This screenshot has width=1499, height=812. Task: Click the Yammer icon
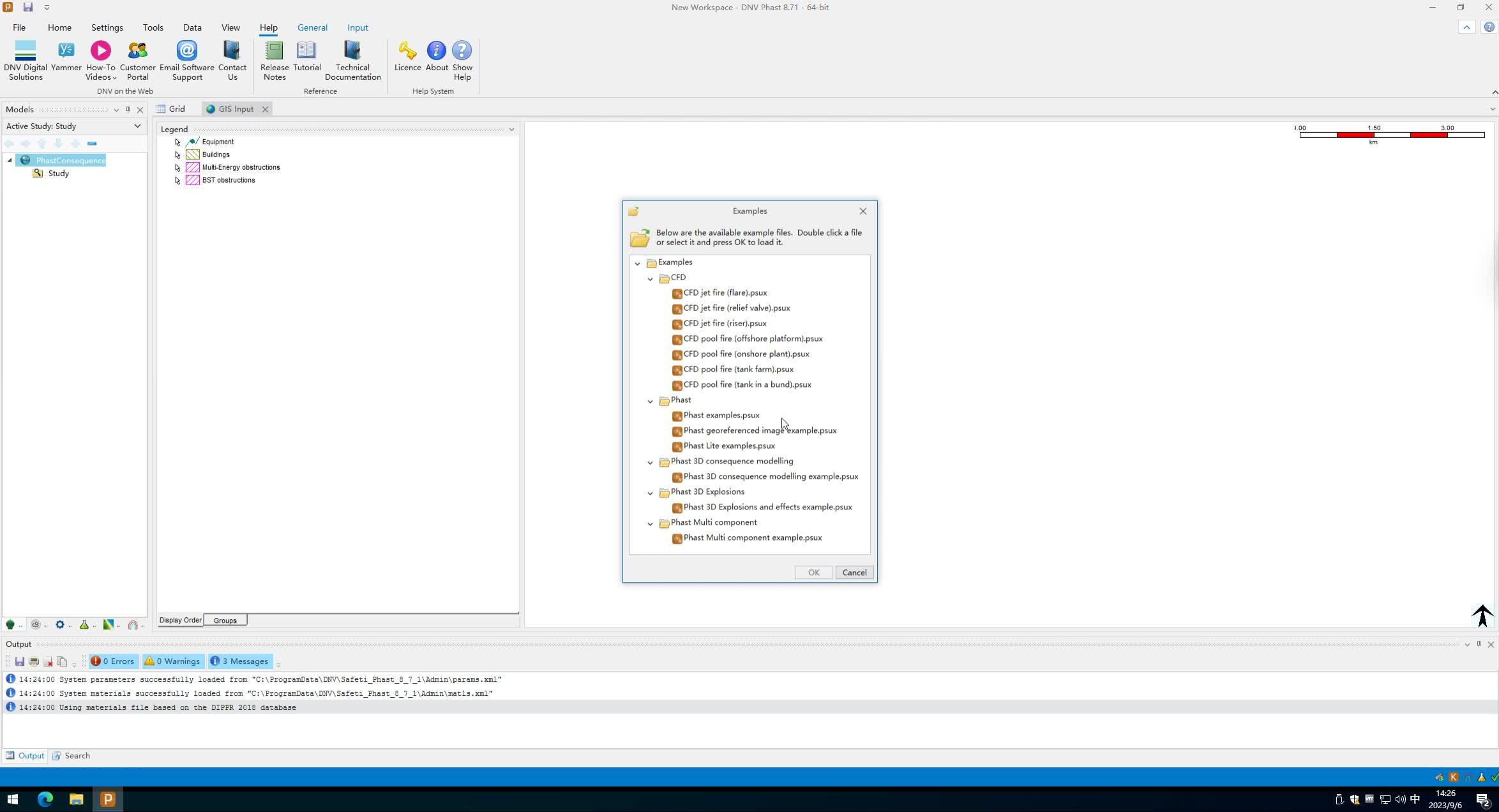click(x=66, y=51)
